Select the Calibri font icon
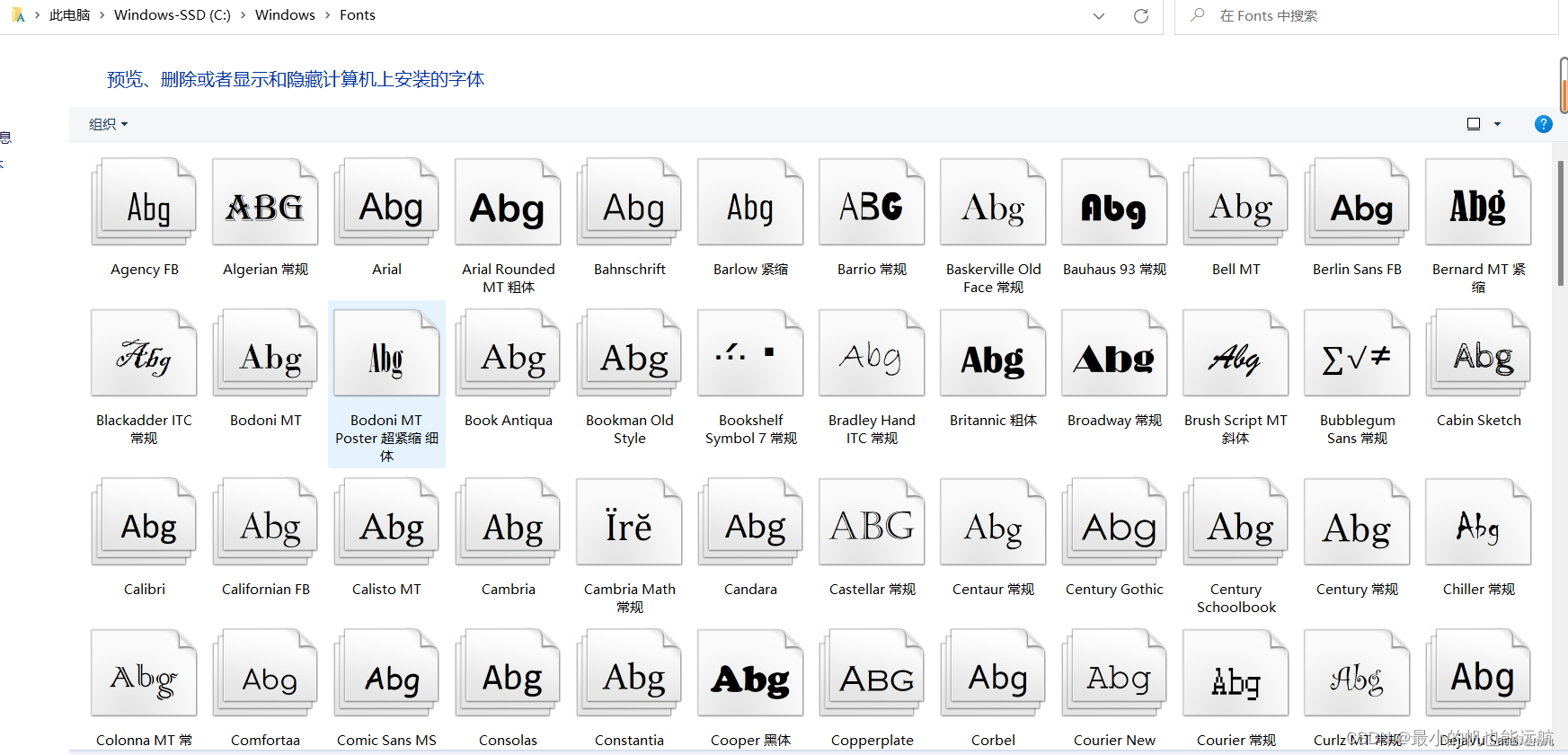Screen dimensions: 1568x755 coord(144,522)
